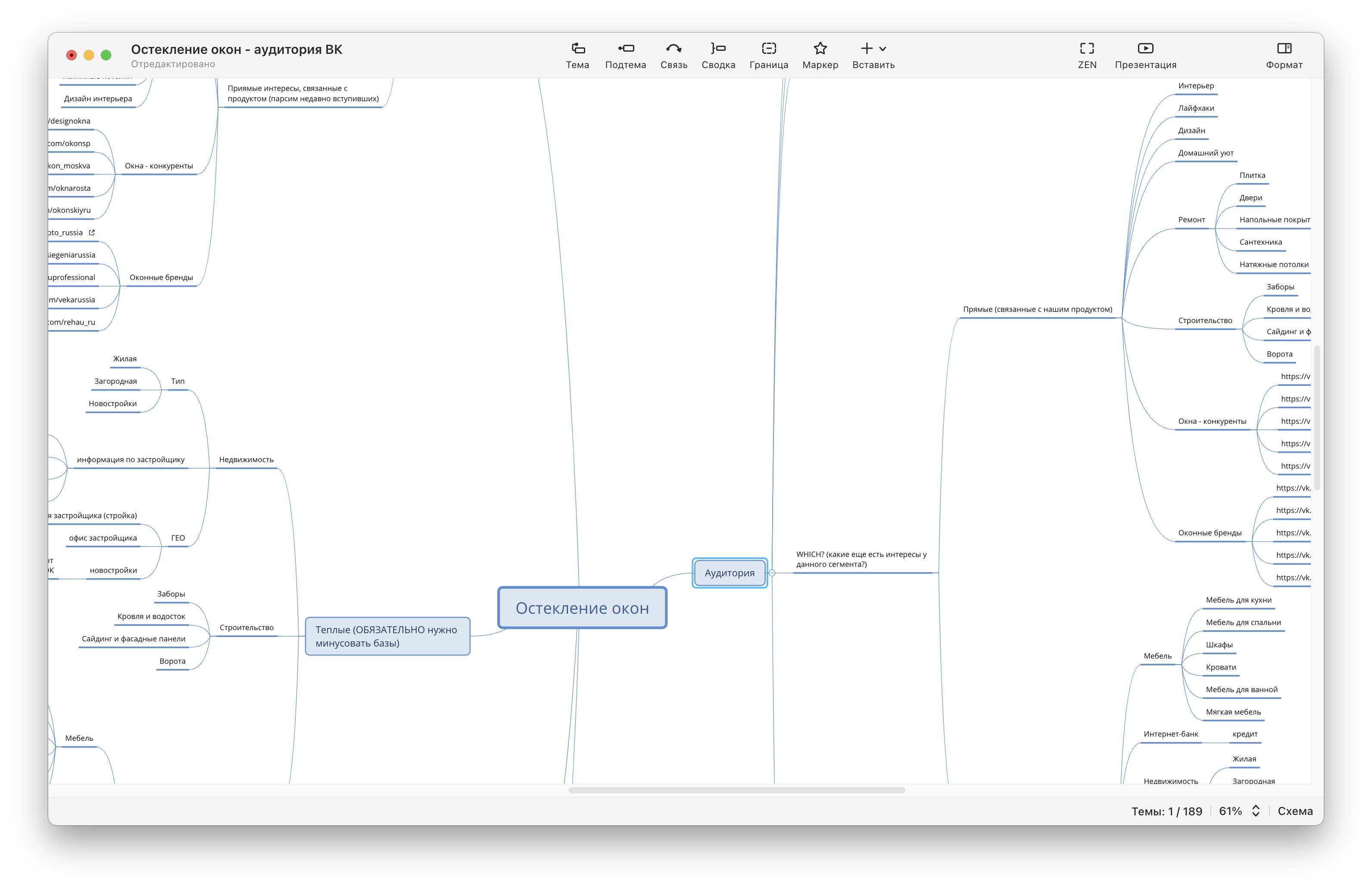
Task: Click the vertical scrollbar on right
Action: (1317, 418)
